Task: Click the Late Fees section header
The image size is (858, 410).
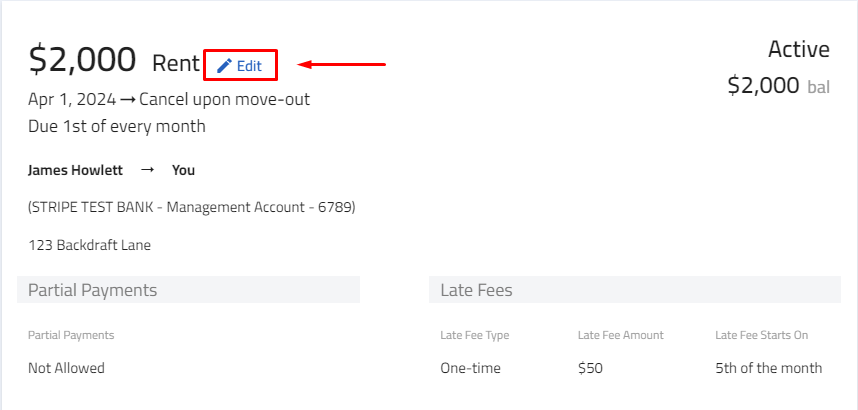Action: [635, 290]
